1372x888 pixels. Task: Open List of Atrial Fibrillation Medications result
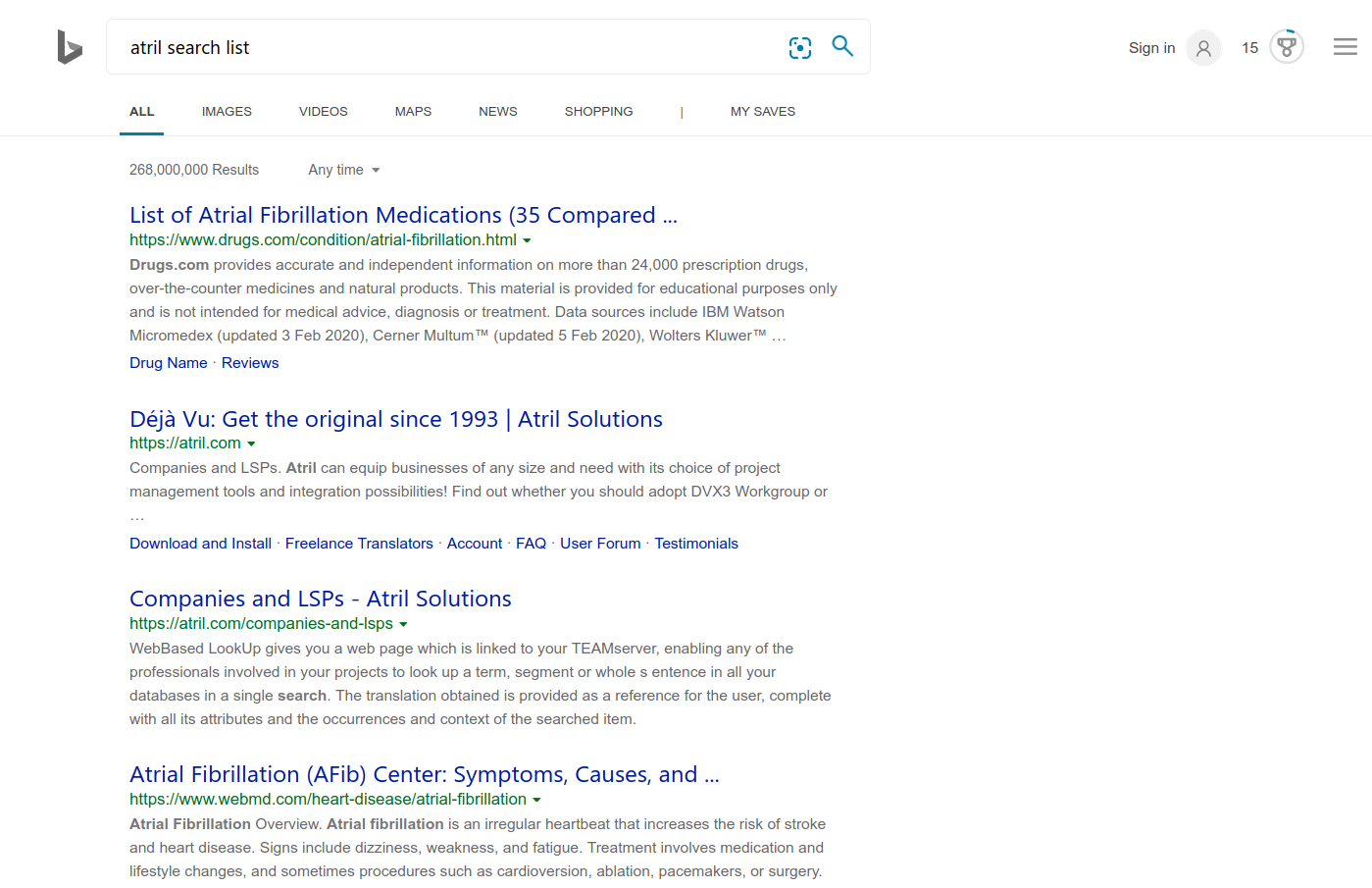[403, 215]
